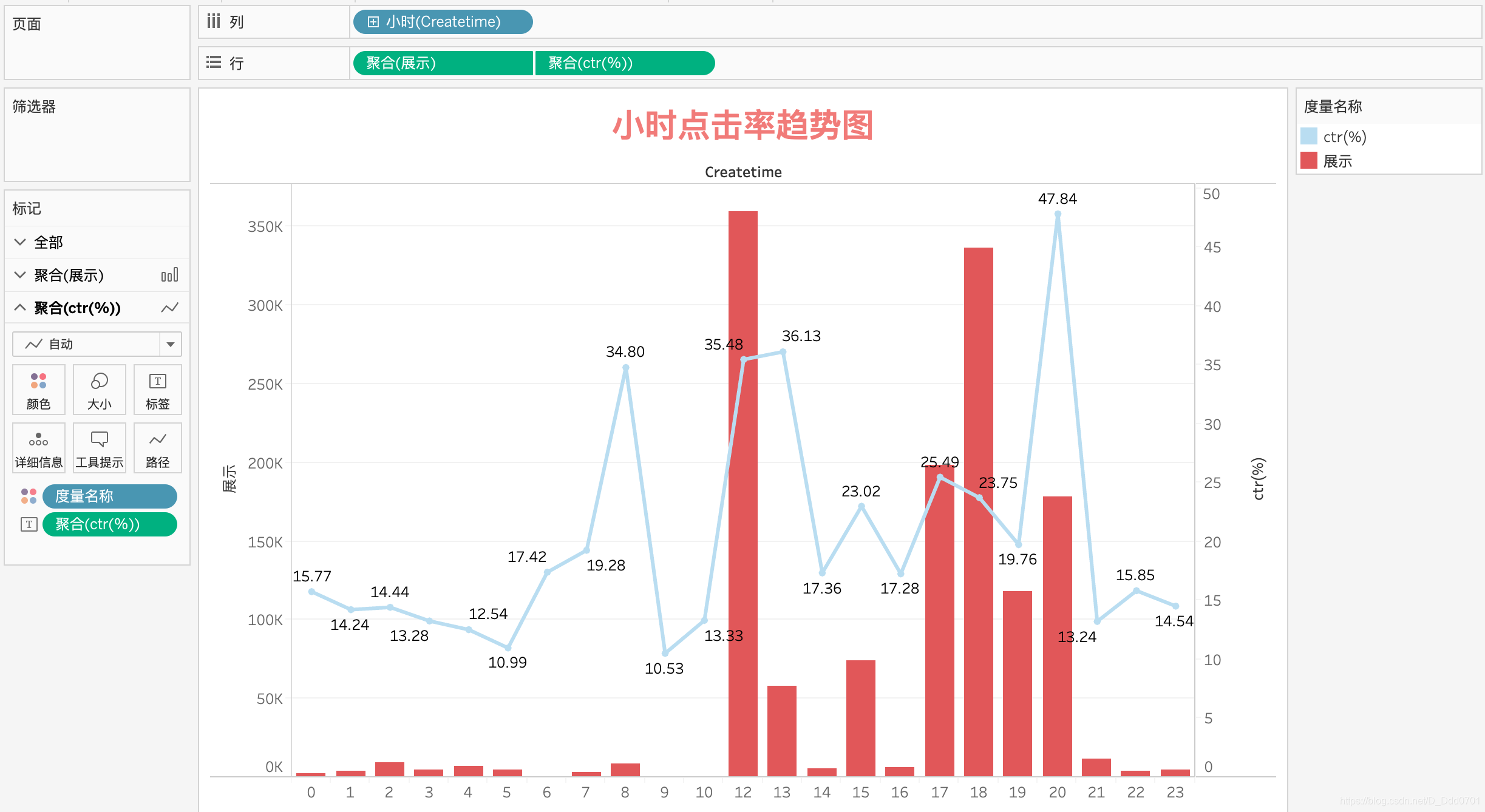Select the red bar for hour 13

point(782,731)
